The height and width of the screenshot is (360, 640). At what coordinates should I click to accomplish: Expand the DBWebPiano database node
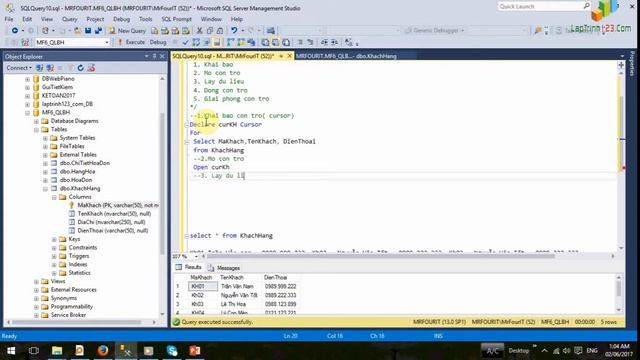(28, 79)
